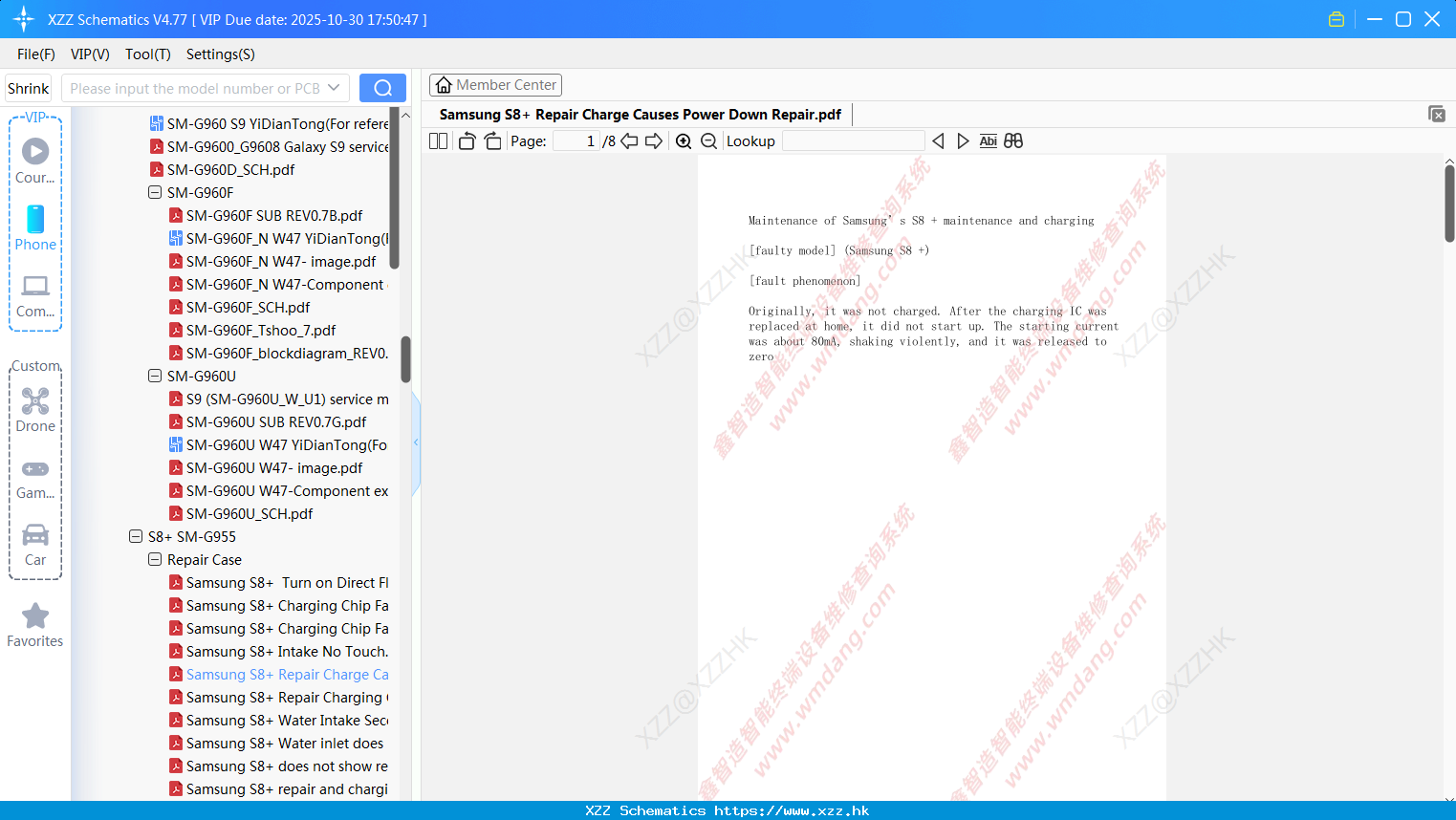Click the Member Center home button
The height and width of the screenshot is (820, 1456).
pos(495,85)
